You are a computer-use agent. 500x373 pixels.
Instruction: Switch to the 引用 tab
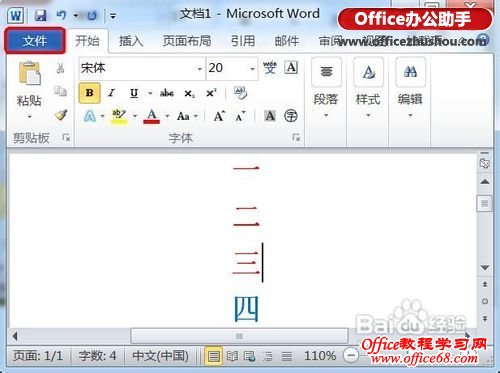(x=243, y=41)
